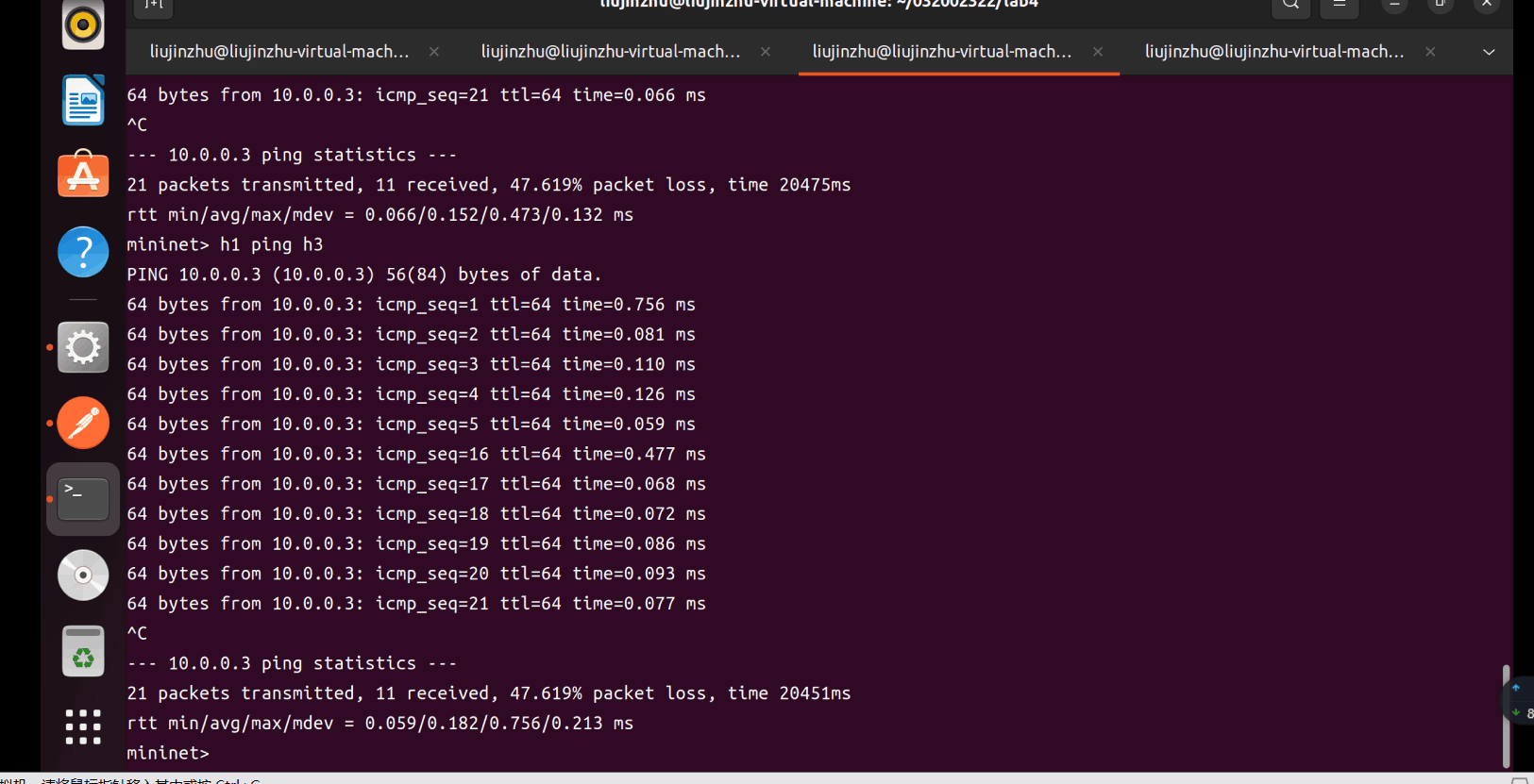Image resolution: width=1534 pixels, height=784 pixels.
Task: Click the terminal search icon
Action: [1290, 5]
